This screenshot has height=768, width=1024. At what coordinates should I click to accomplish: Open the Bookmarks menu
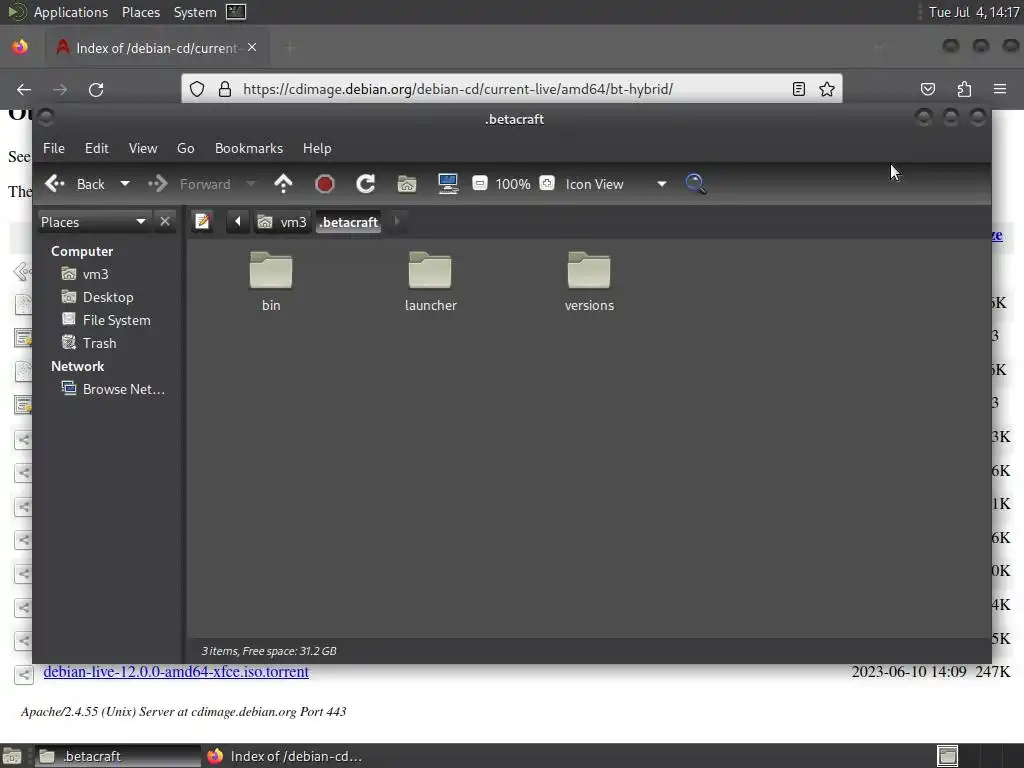click(249, 148)
